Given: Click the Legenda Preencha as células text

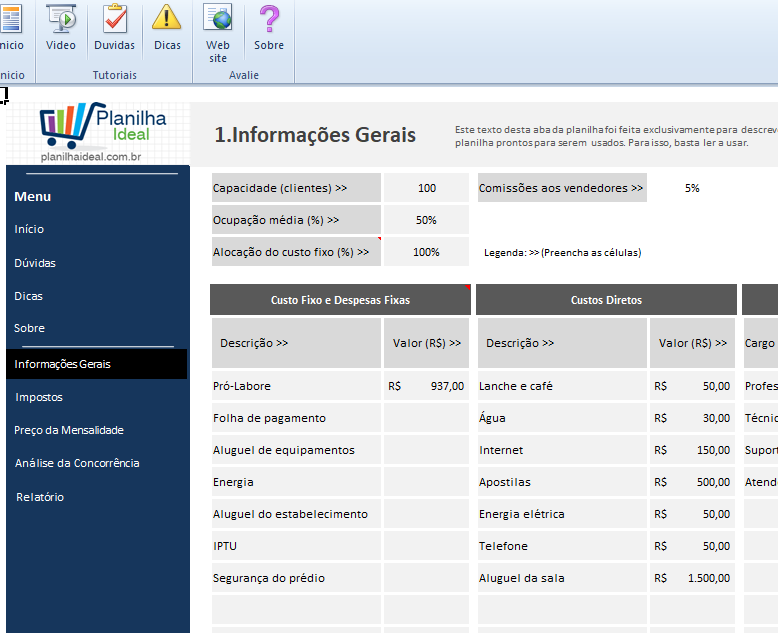Looking at the screenshot, I should (x=563, y=253).
